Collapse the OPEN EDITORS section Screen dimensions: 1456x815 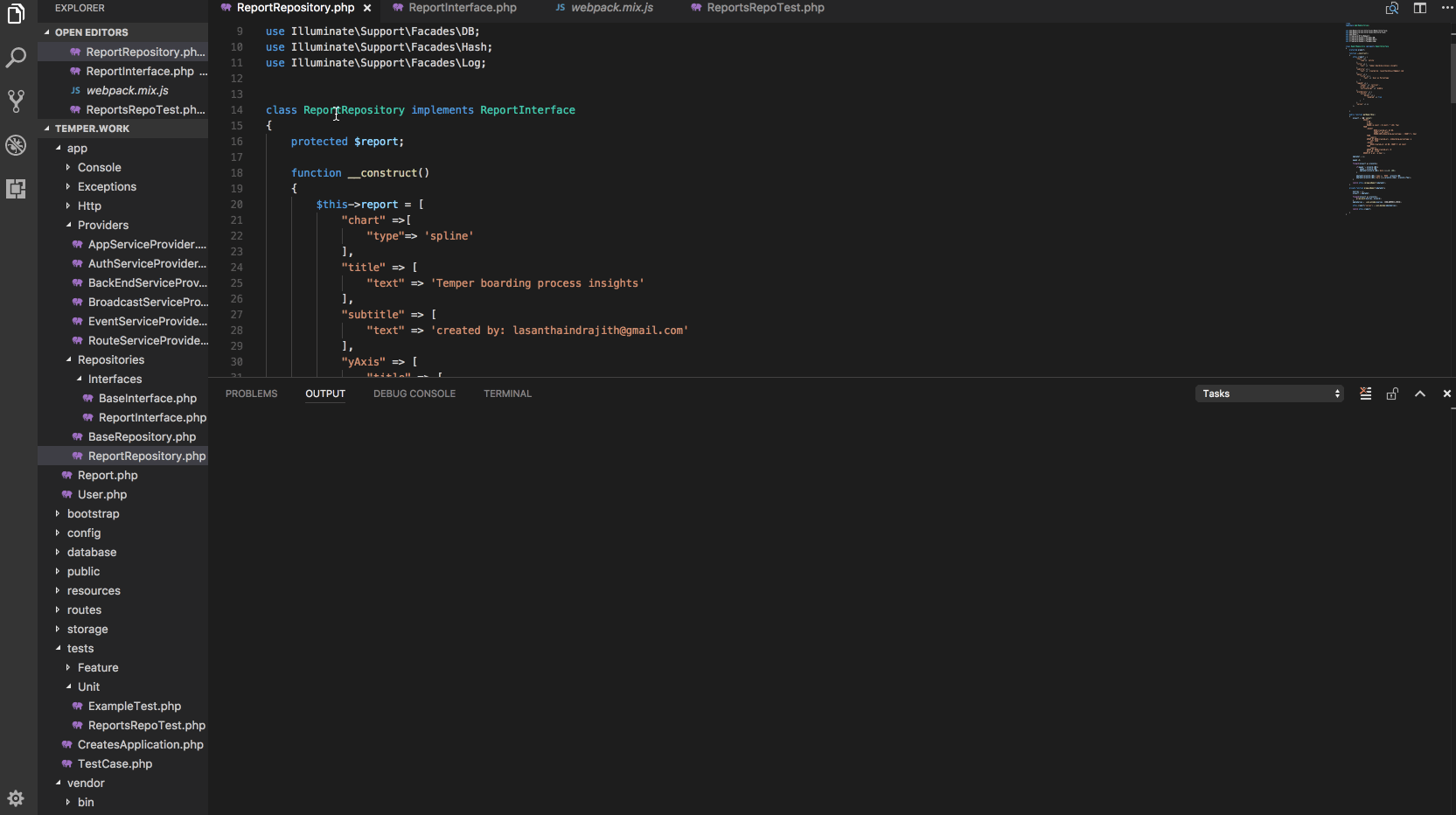click(122, 32)
